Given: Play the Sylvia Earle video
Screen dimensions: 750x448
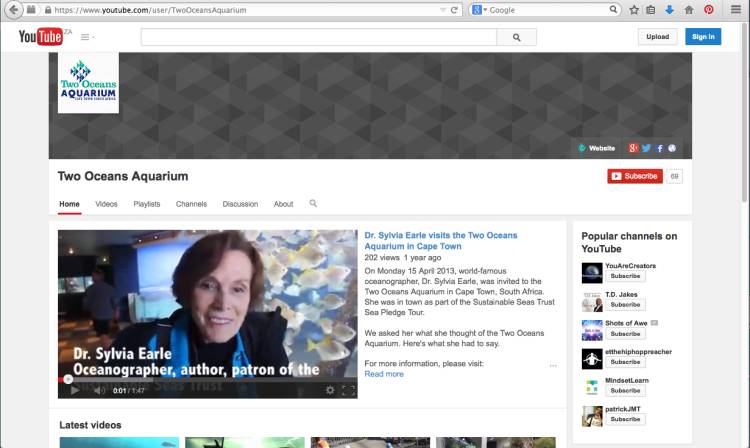Looking at the screenshot, I should (74, 390).
